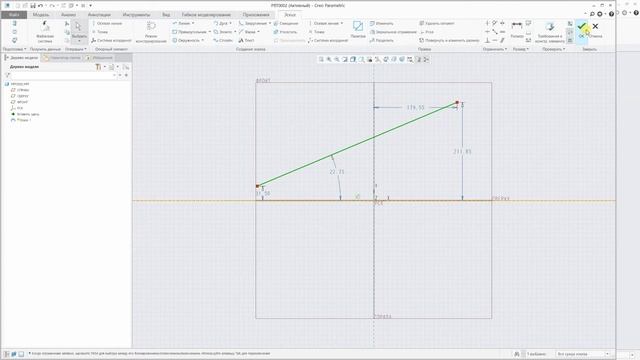Viewport: 640px width, 360px height.
Task: Click the Dimension (Размер) tool
Action: coord(517,29)
